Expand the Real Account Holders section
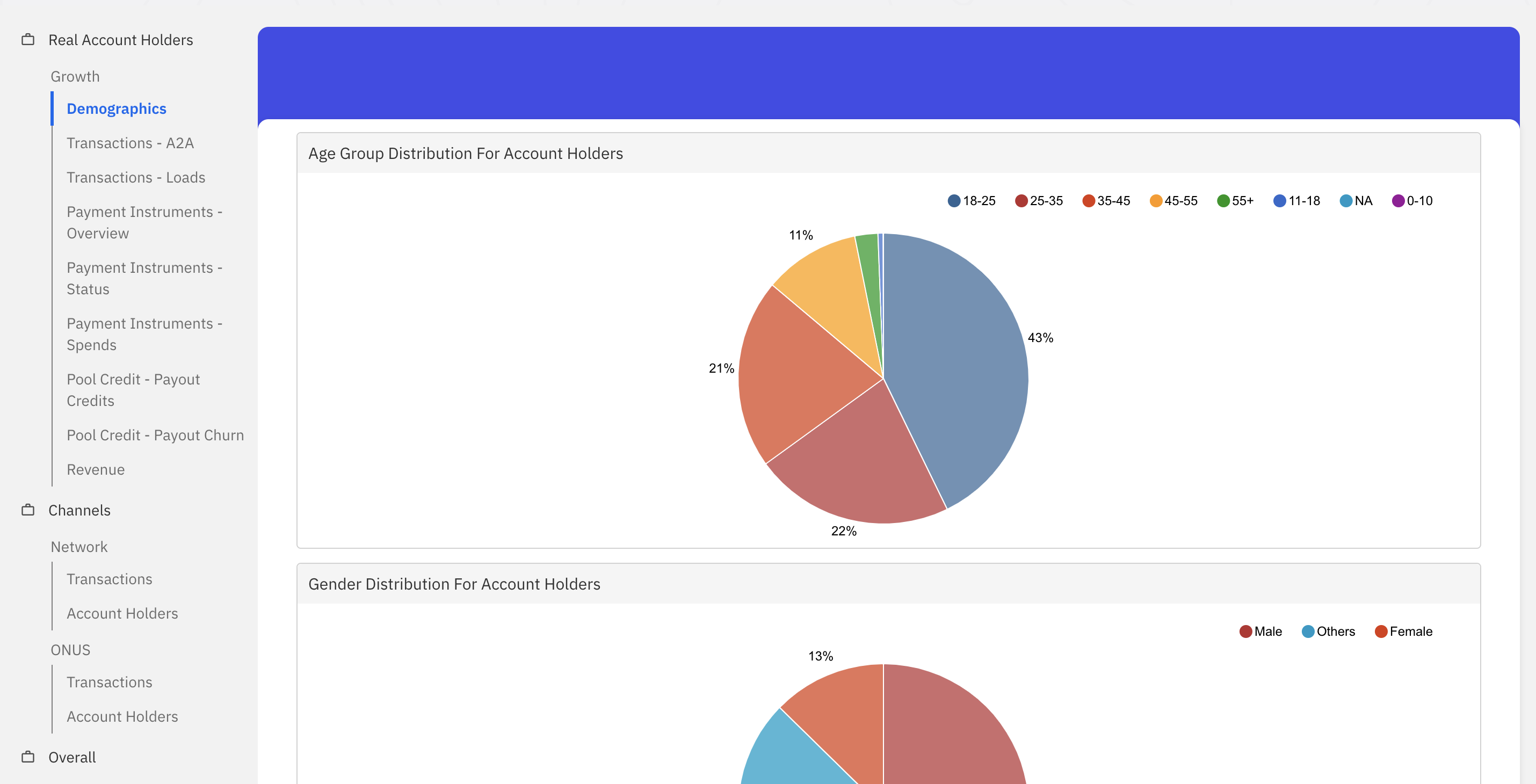Screen dimensions: 1536x784 [120, 40]
